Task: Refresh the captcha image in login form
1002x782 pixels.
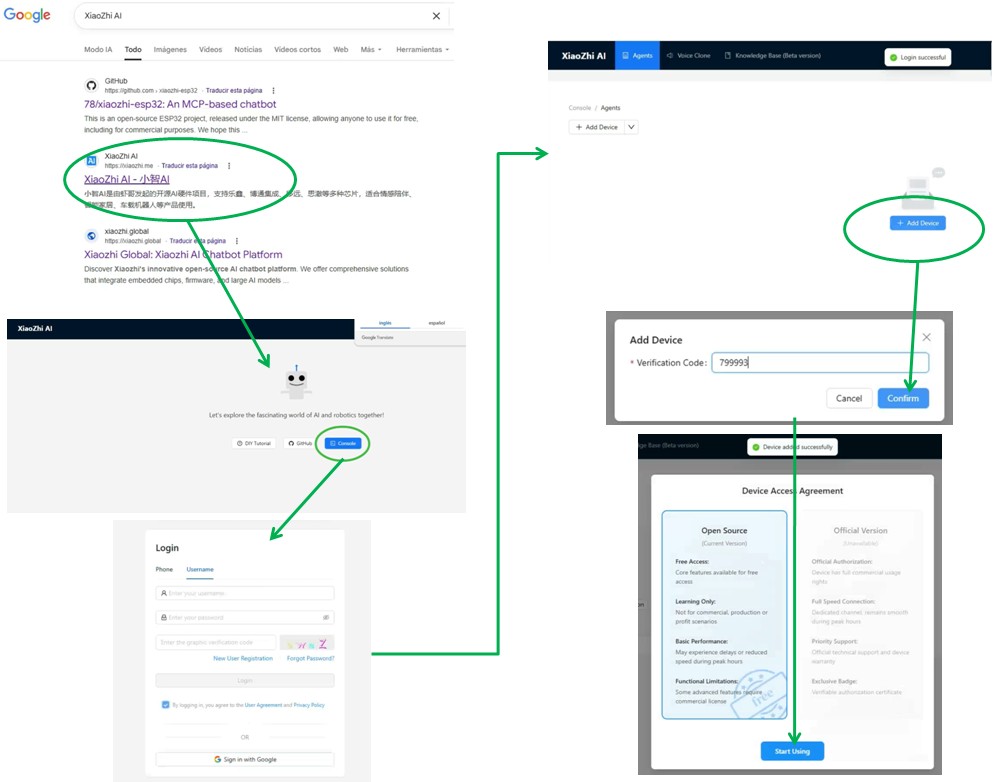Action: [307, 643]
